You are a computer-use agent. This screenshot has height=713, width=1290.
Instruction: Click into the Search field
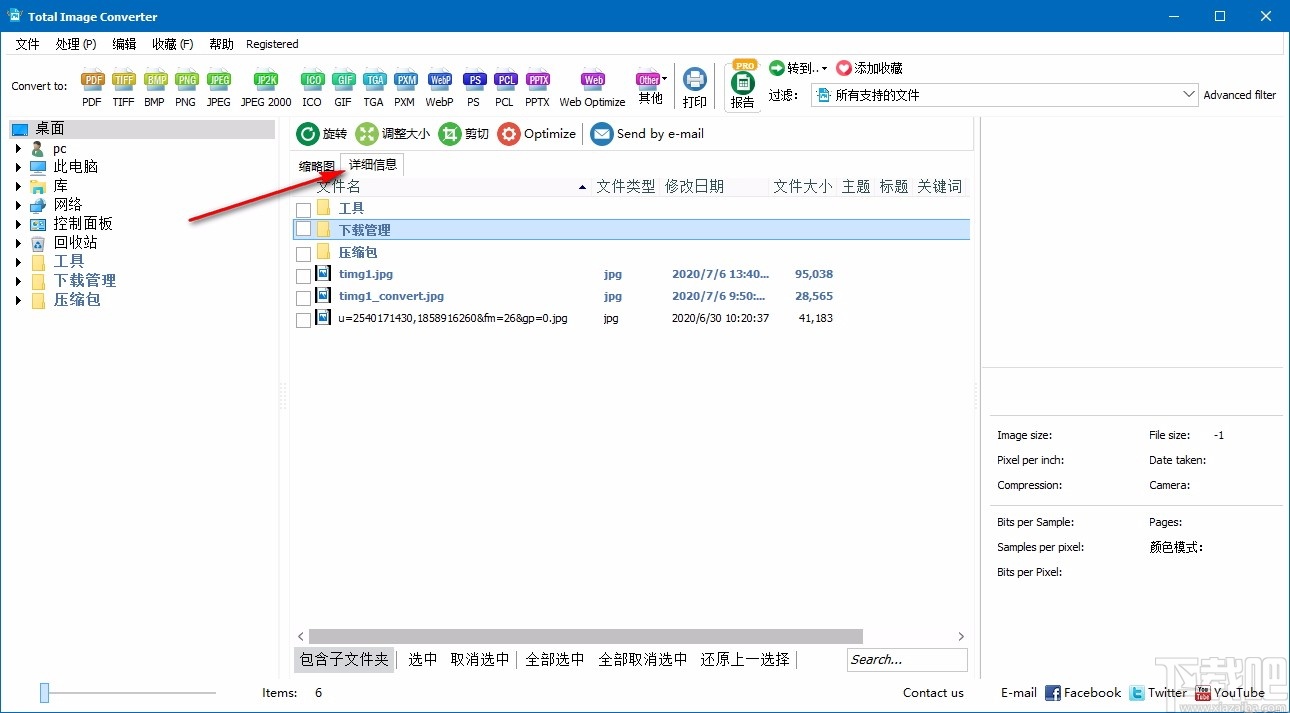[x=907, y=659]
